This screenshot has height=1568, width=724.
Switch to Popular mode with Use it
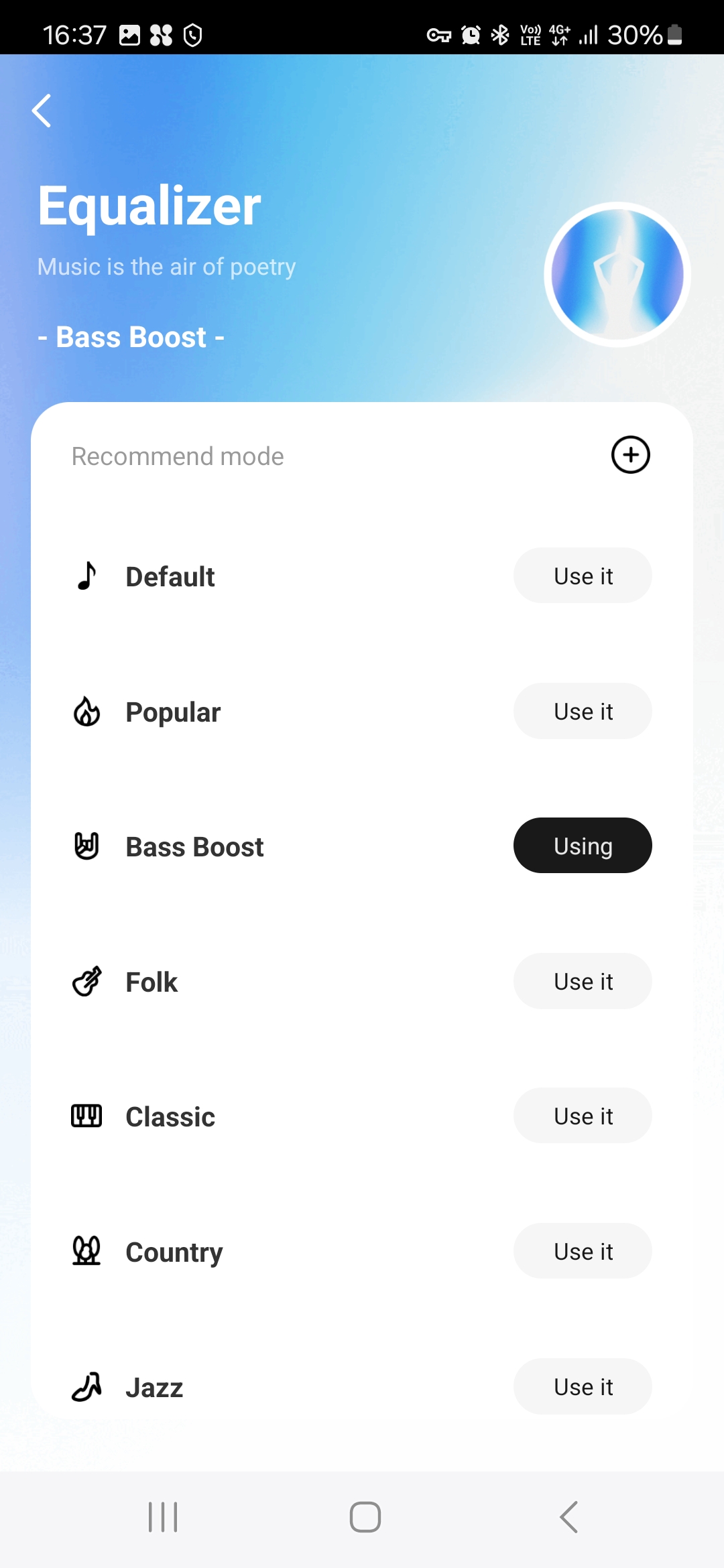click(x=583, y=712)
